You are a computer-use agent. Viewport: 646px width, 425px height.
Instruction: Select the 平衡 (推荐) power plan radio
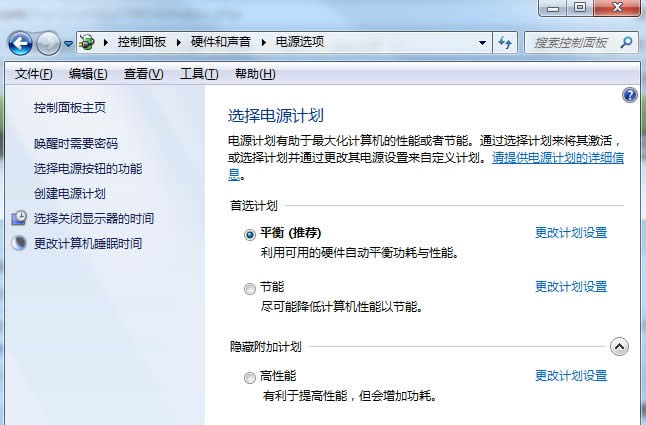pos(250,235)
